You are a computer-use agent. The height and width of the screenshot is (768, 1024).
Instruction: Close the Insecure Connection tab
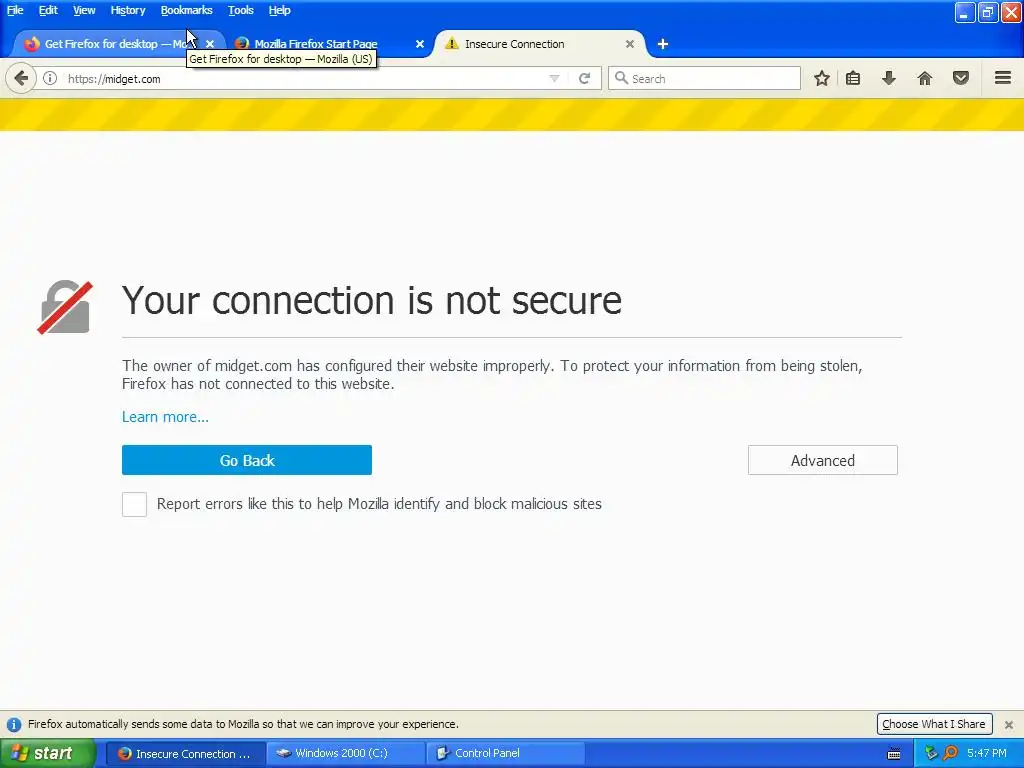[x=630, y=44]
